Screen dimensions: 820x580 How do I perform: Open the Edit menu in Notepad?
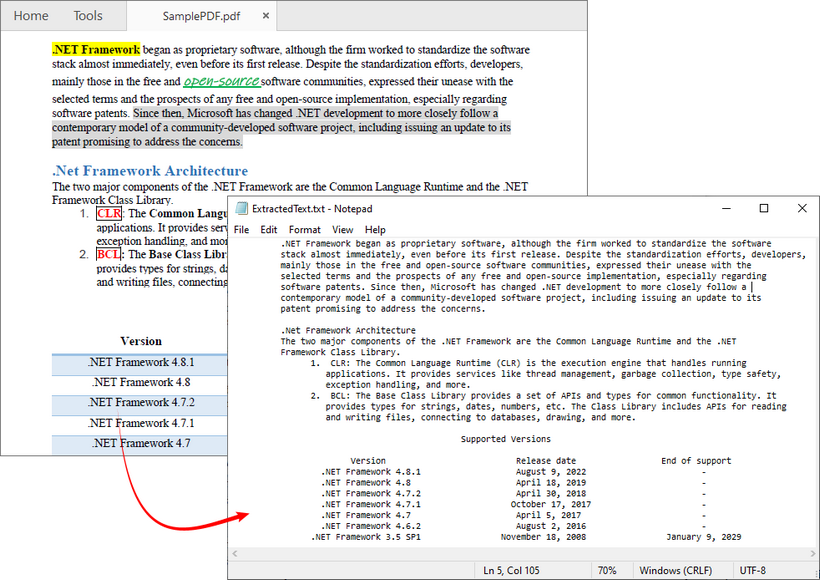point(268,229)
